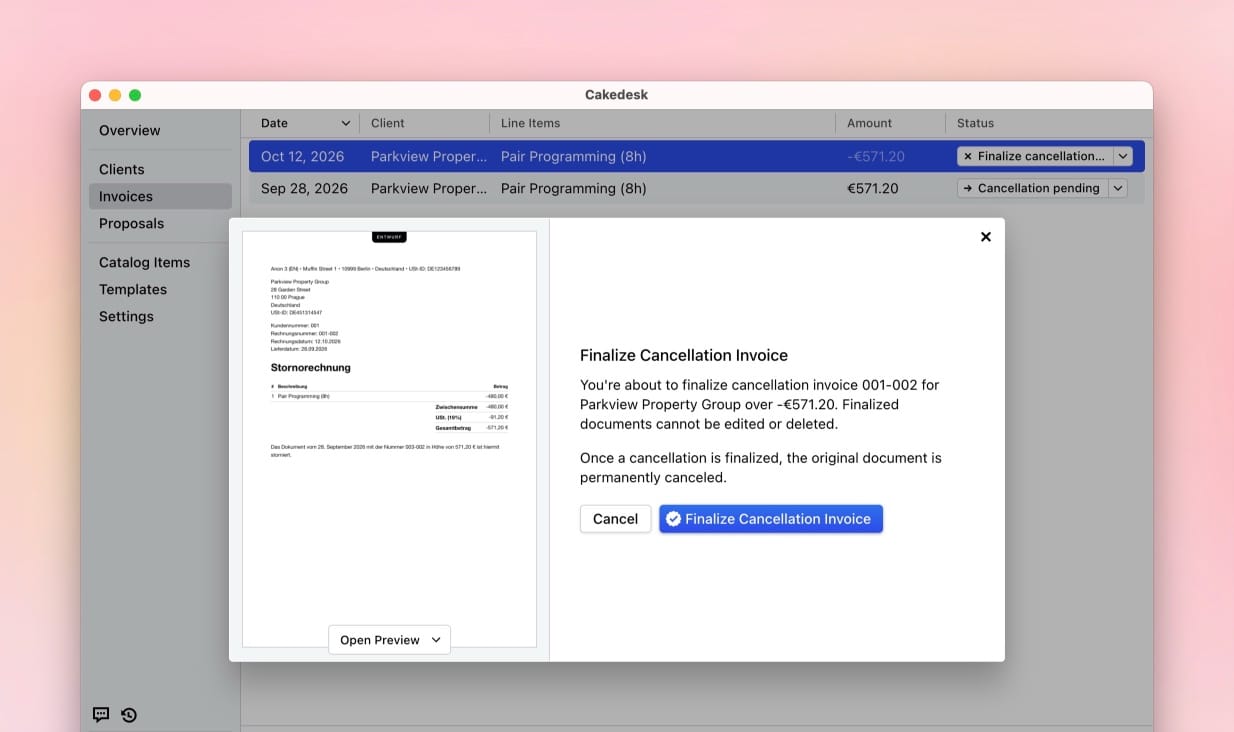The image size is (1234, 732).
Task: Select the Sep 28, 2026 invoice date cell
Action: [304, 188]
